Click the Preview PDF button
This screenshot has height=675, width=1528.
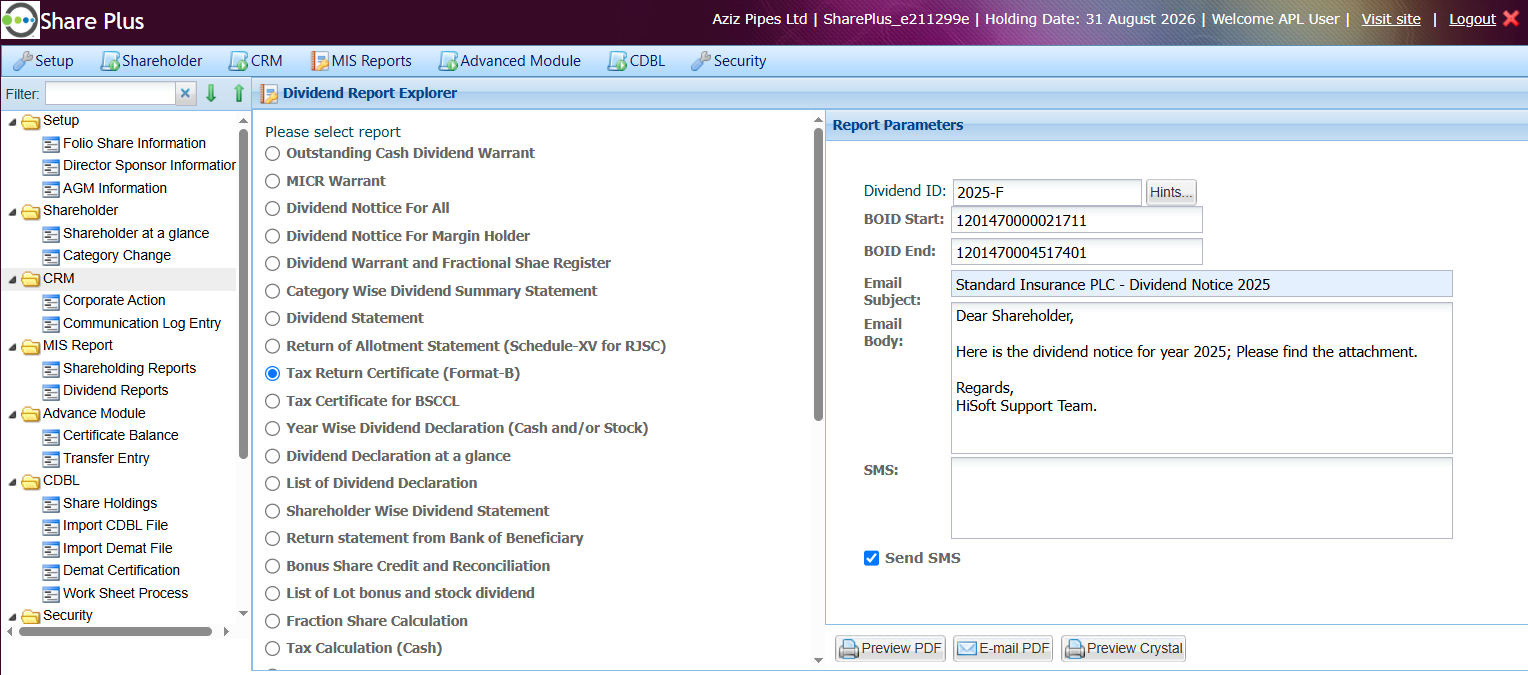point(890,649)
